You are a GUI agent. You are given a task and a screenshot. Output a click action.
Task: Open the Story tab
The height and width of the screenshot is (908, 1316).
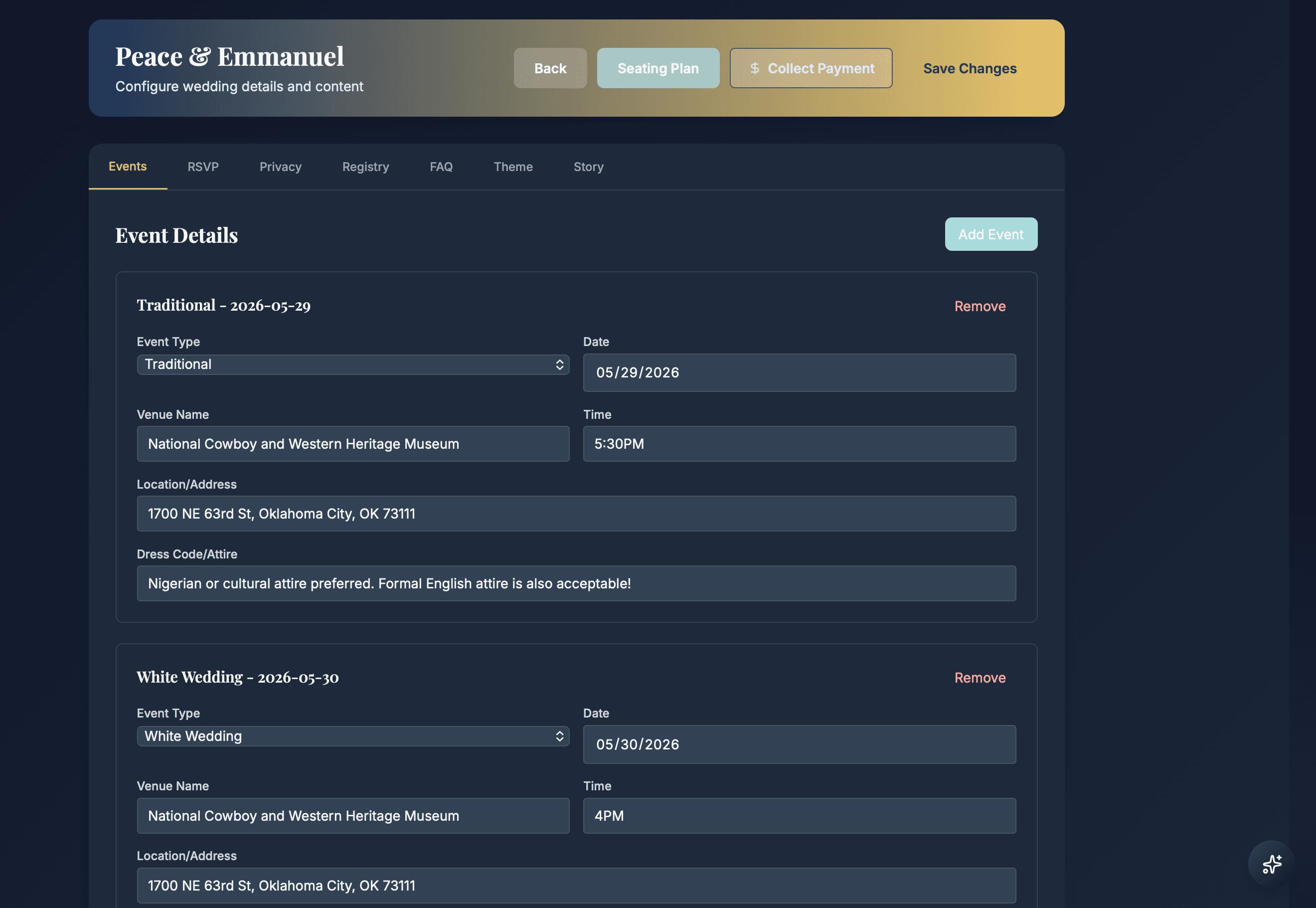click(588, 167)
